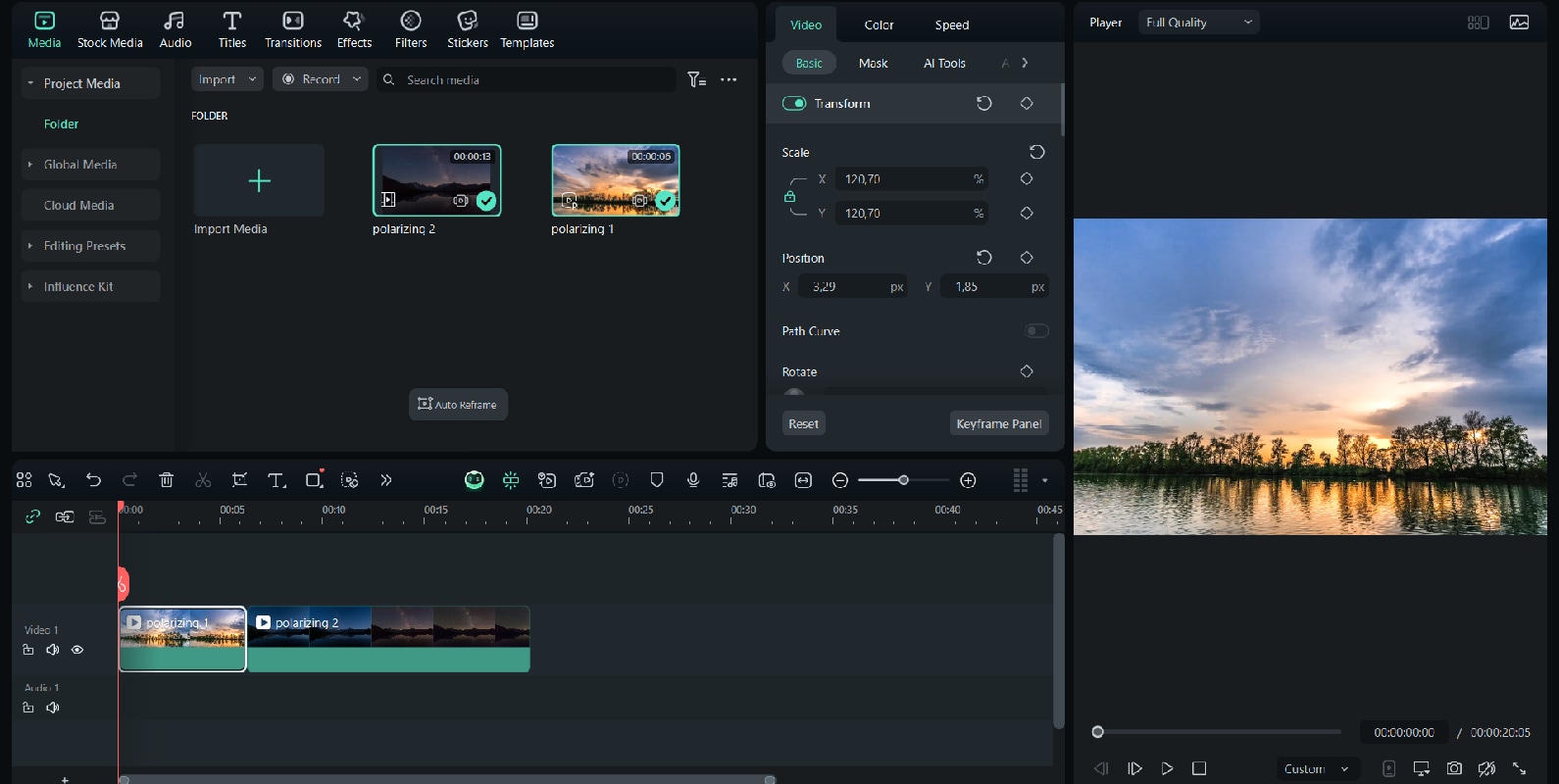This screenshot has width=1559, height=784.
Task: Expand the Influence Kit section
Action: tap(30, 286)
